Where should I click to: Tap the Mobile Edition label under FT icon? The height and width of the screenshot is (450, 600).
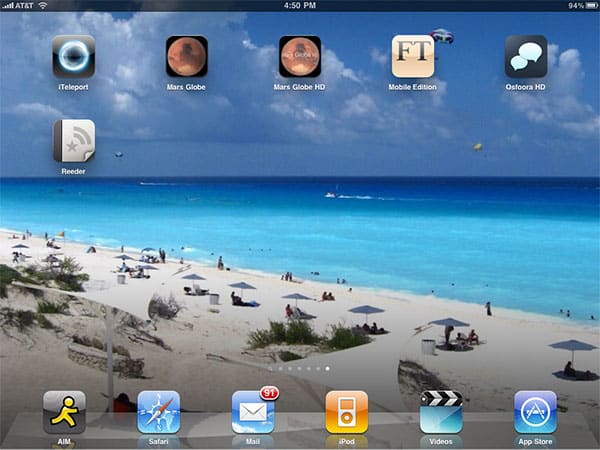[x=413, y=87]
